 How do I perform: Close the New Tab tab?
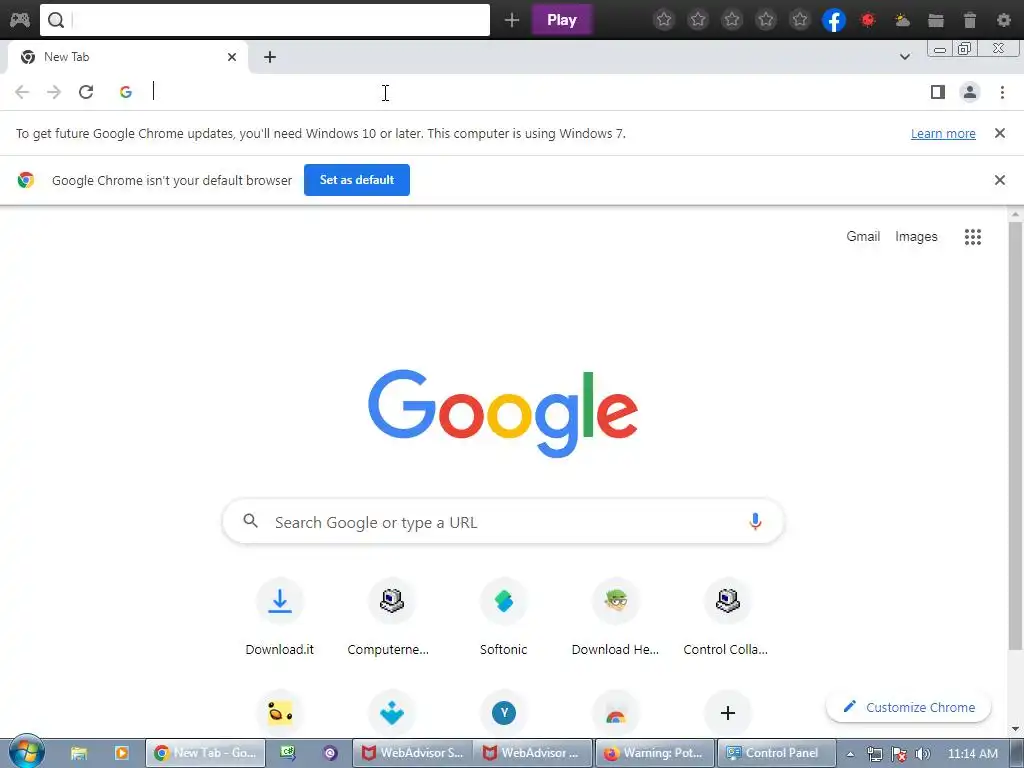(232, 57)
